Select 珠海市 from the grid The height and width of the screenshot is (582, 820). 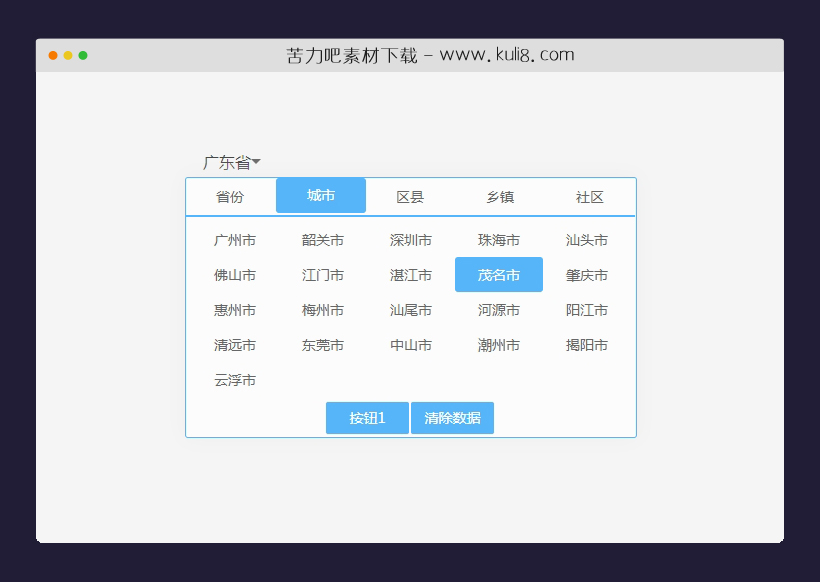pos(499,240)
